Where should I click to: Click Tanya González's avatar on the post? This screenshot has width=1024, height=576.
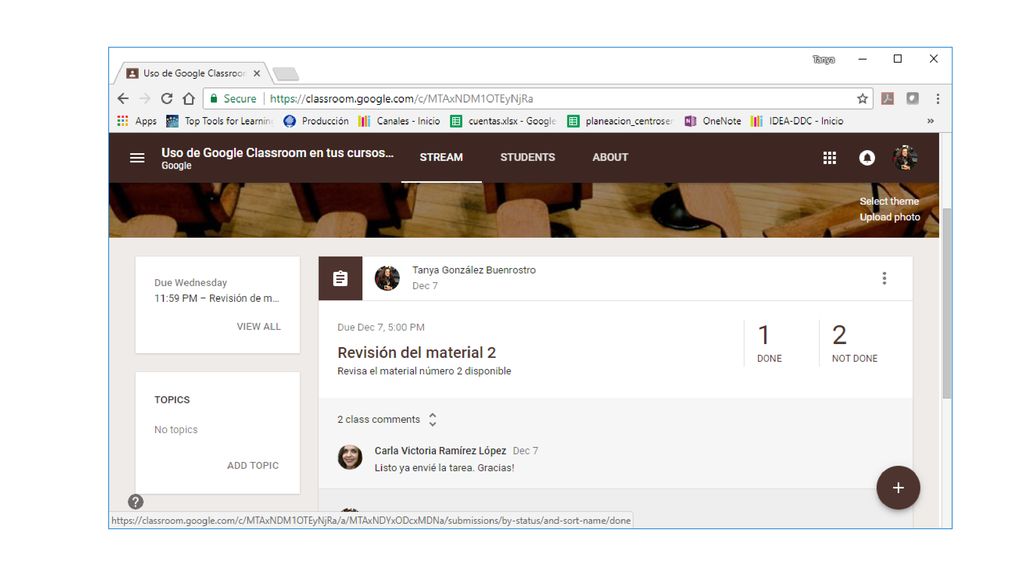tap(387, 279)
